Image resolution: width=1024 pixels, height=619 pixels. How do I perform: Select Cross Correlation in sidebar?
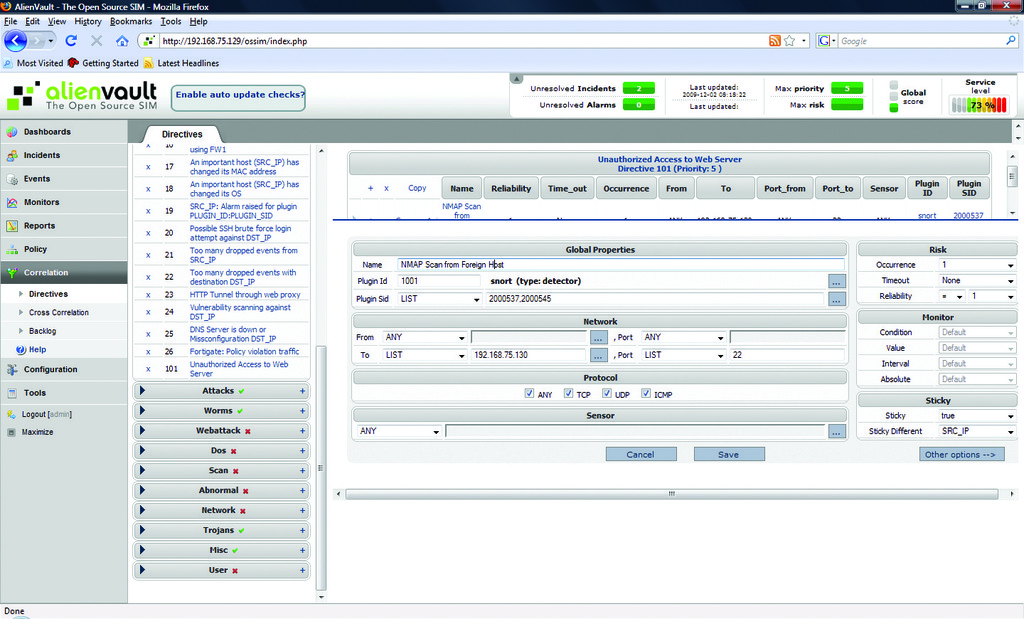pyautogui.click(x=59, y=312)
